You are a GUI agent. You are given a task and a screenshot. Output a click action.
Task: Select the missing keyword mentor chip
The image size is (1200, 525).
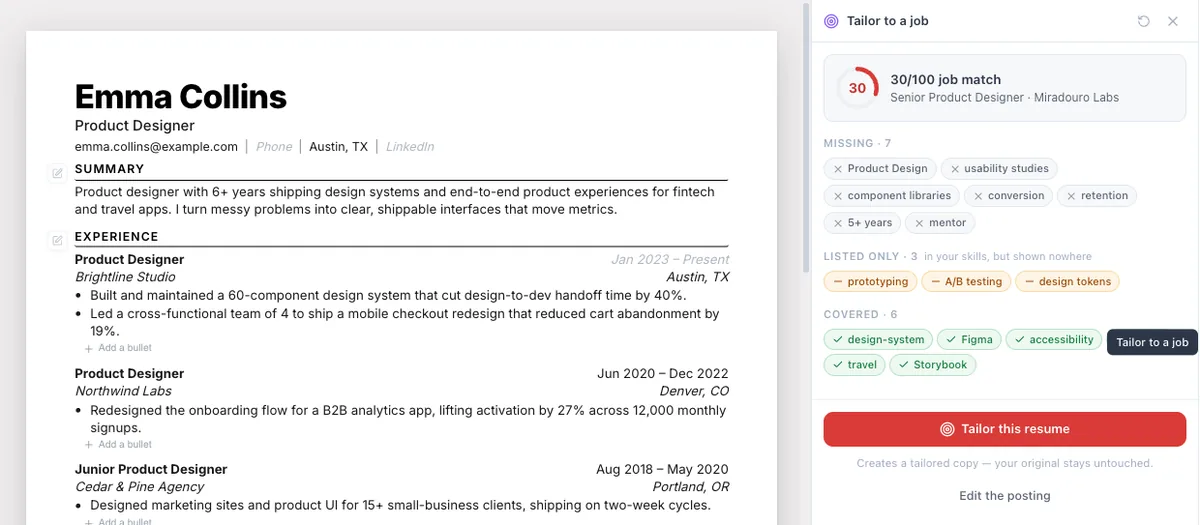click(940, 223)
